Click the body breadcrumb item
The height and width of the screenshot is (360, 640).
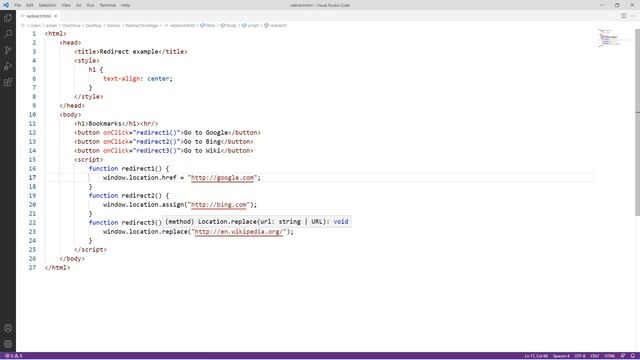point(229,25)
